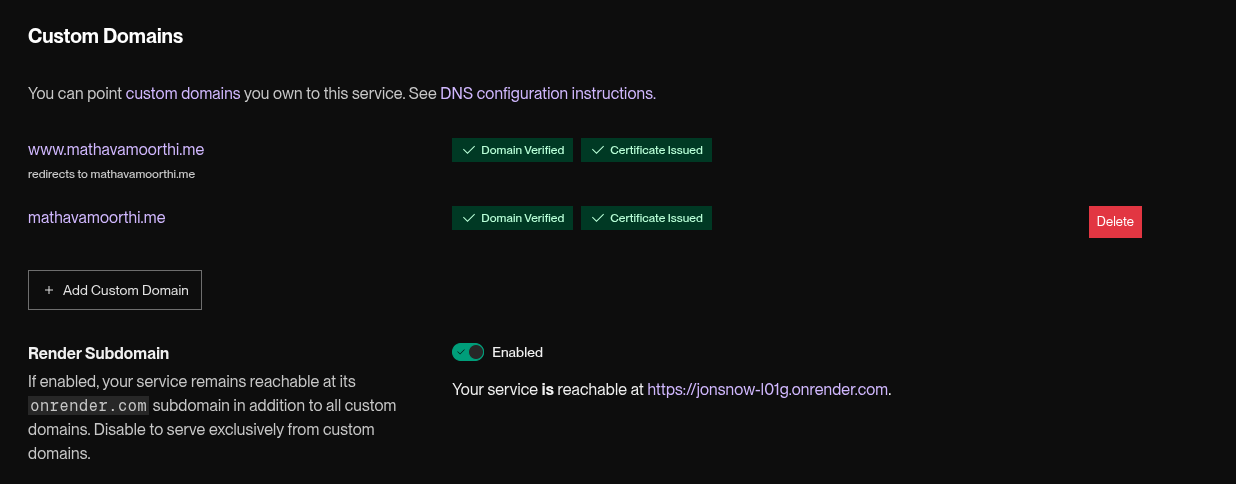Click the checkmark icon in mathavamoorthi.me's Domain Verified badge

tap(468, 218)
